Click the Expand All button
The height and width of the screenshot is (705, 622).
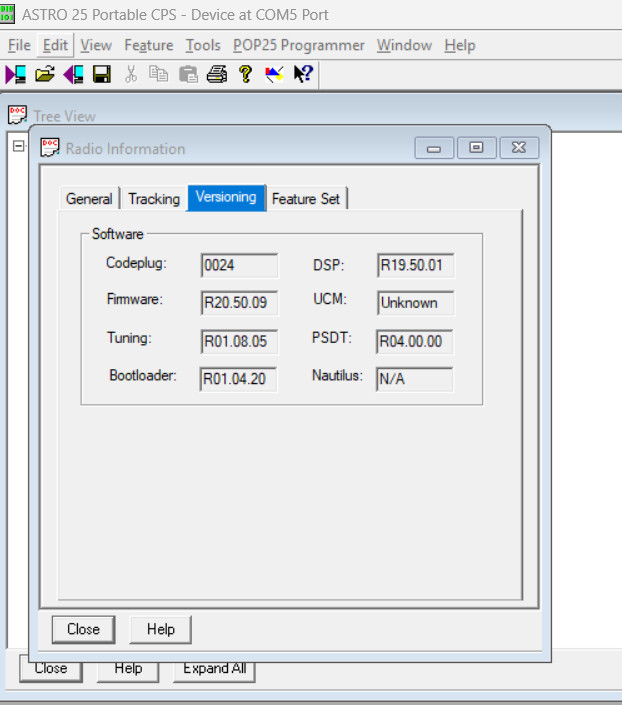[213, 669]
